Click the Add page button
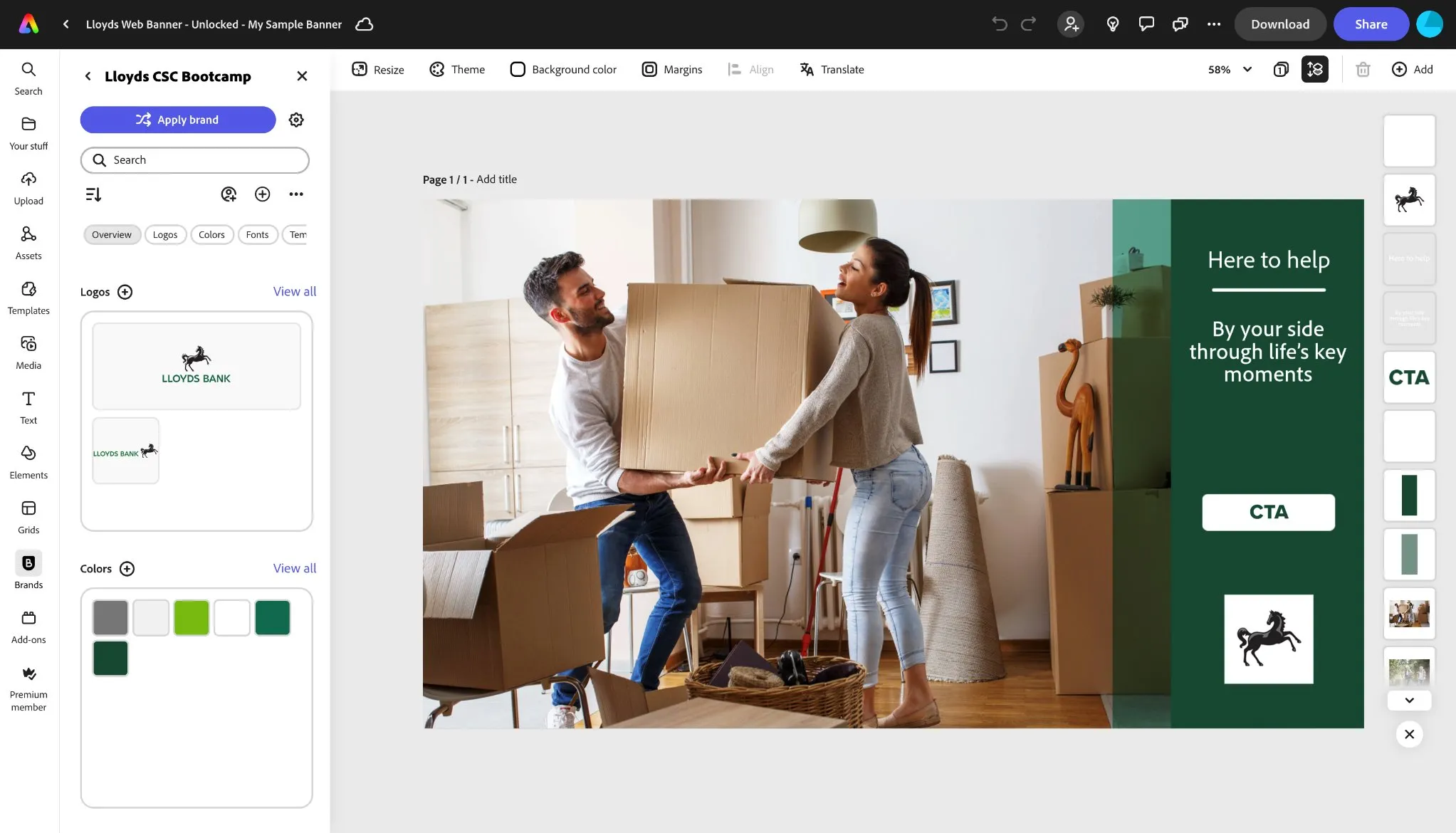Screen dimensions: 1456x833 coord(1413,69)
